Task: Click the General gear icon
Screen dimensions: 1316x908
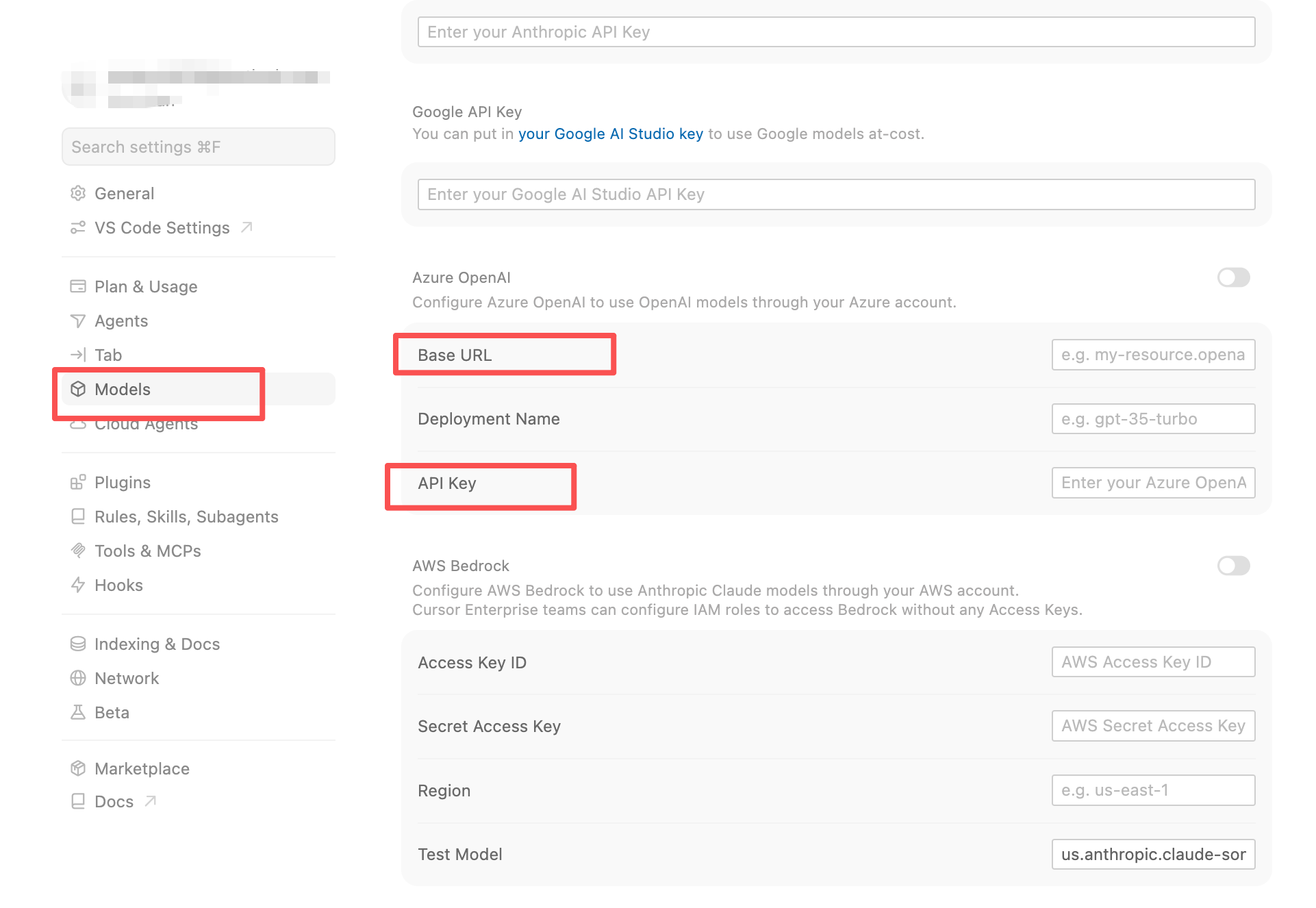Action: coord(78,193)
